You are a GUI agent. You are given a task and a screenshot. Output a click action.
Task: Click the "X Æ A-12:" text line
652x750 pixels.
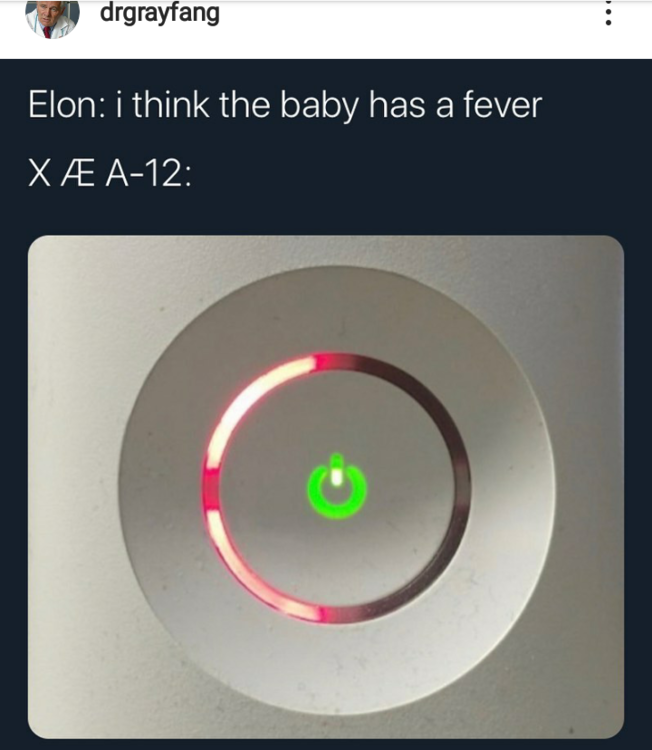coord(110,173)
